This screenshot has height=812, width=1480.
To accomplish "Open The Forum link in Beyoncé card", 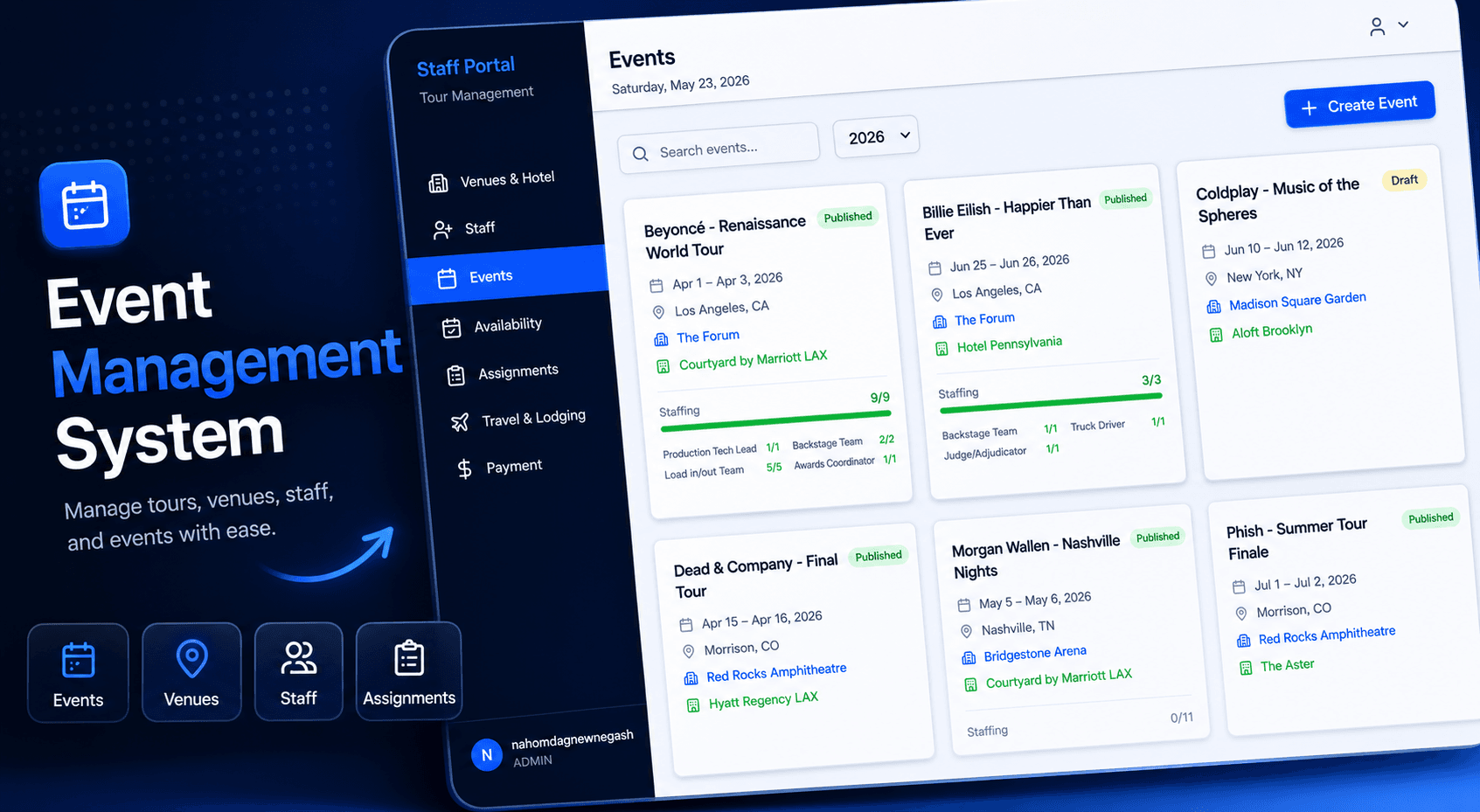I will (x=707, y=337).
